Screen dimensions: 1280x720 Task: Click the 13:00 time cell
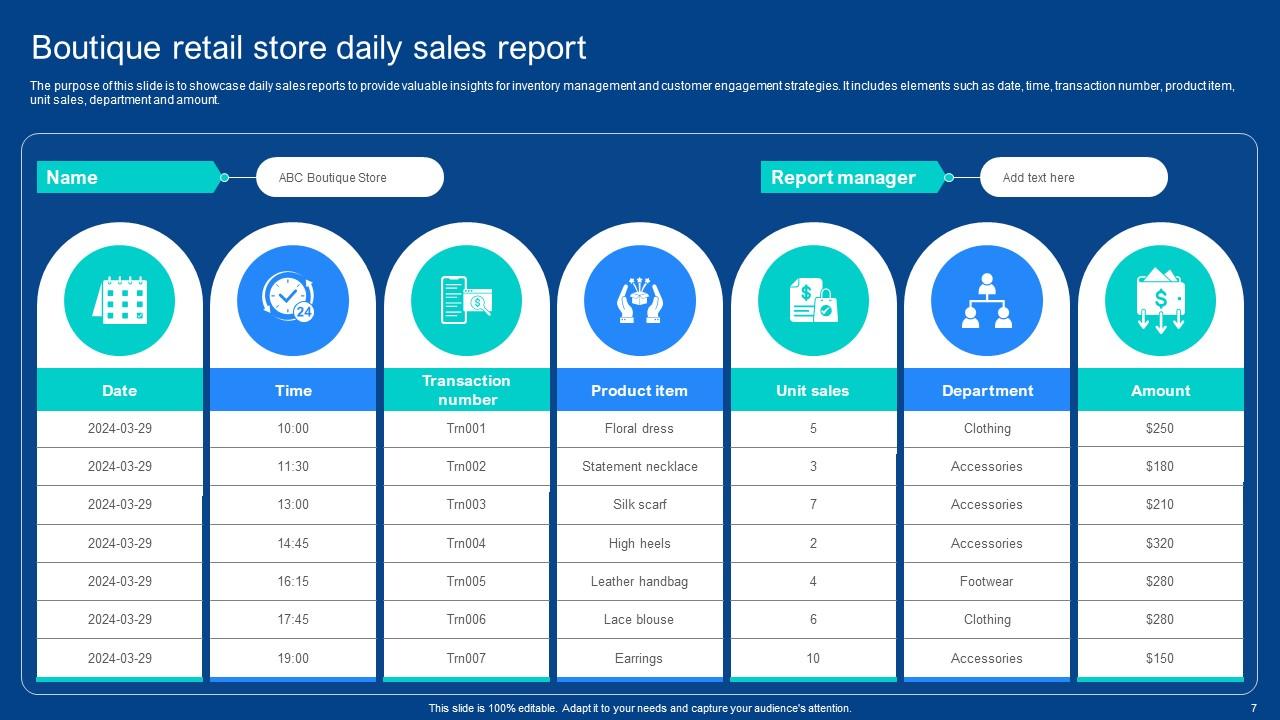tap(293, 504)
